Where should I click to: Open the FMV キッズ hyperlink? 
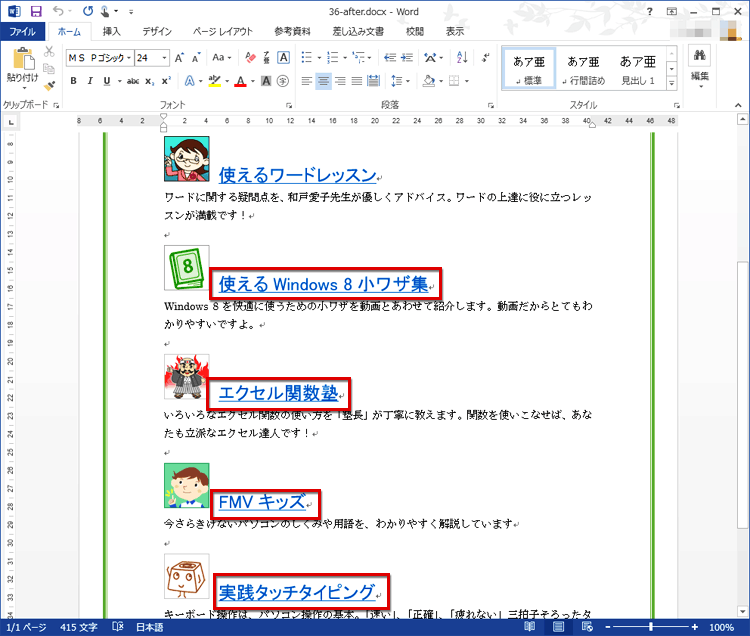tap(262, 502)
